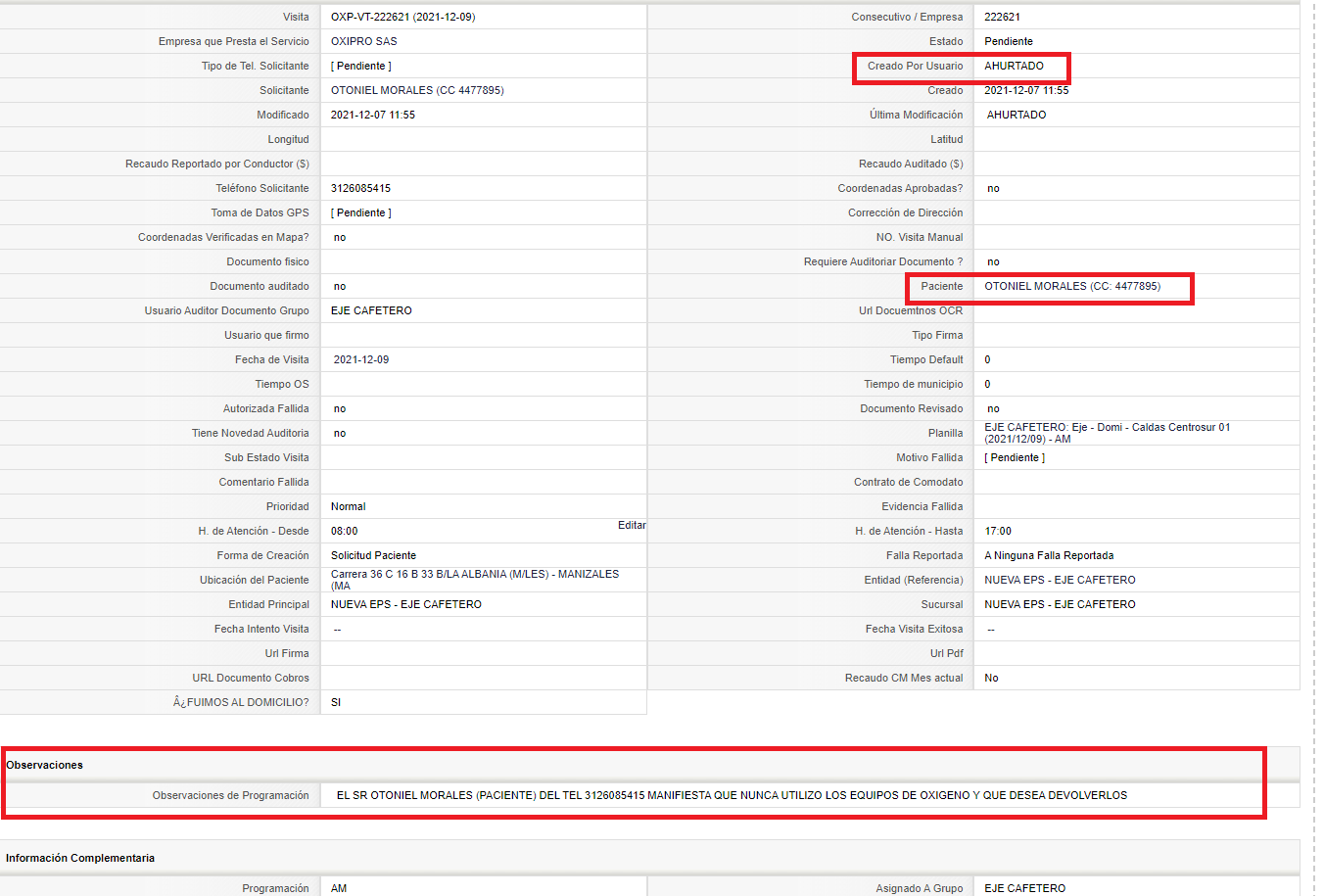Click Toma de Datos GPS [ Pendiente ]
Image resolution: width=1324 pixels, height=896 pixels.
pyautogui.click(x=361, y=212)
